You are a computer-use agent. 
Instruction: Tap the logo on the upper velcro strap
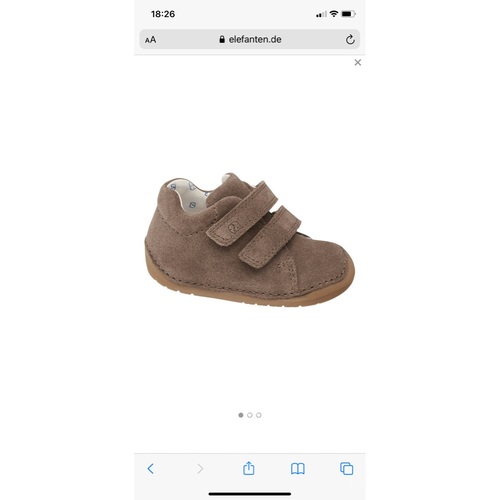pos(234,227)
